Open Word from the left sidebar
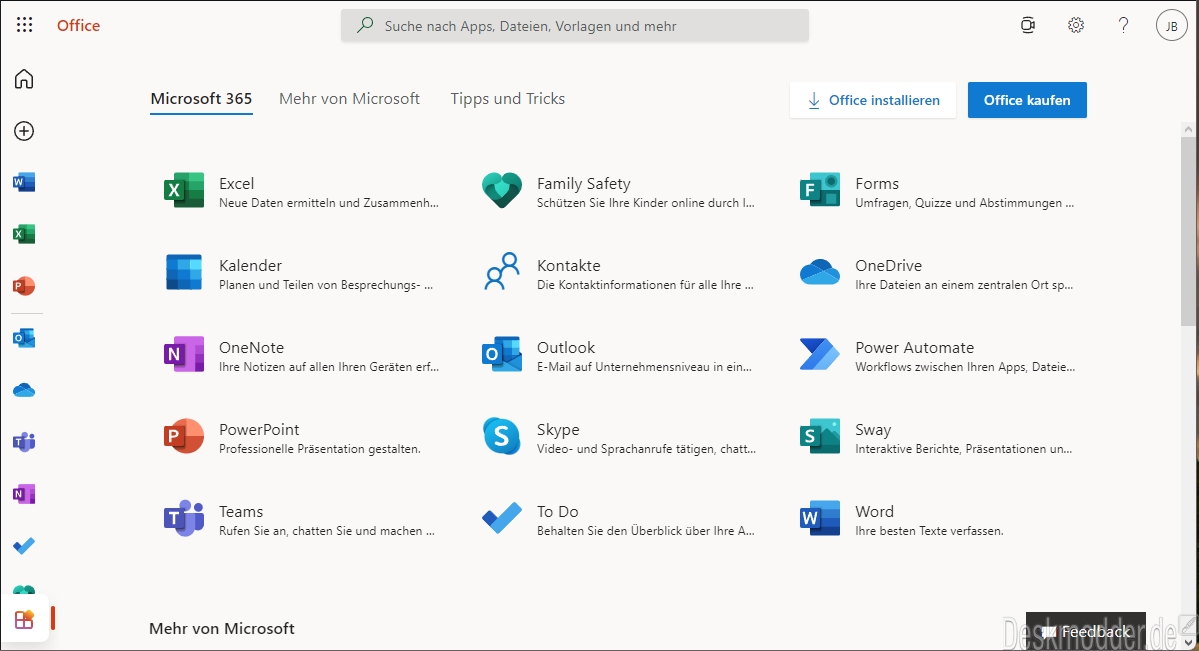 (x=24, y=182)
